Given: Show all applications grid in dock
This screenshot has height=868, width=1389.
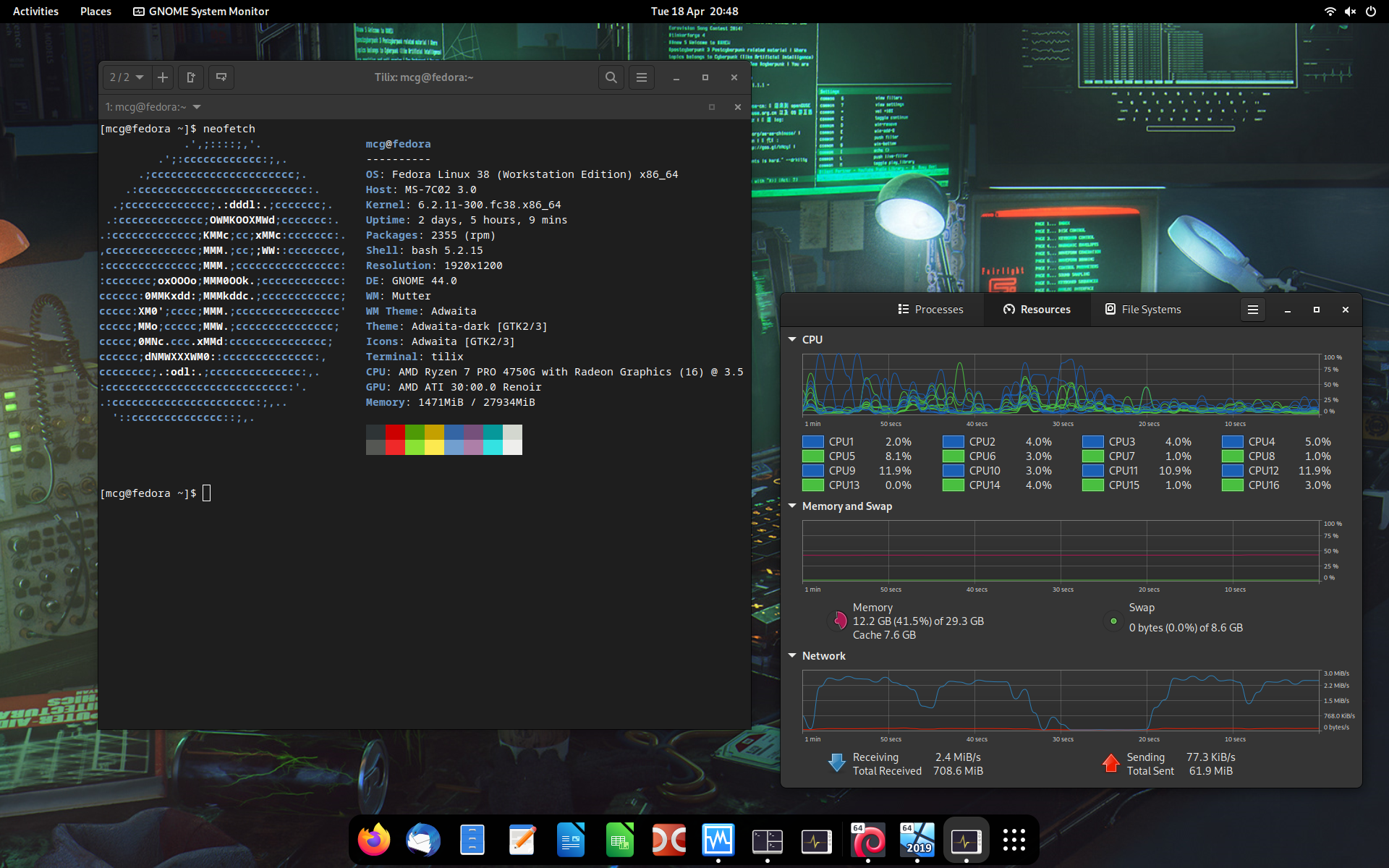Looking at the screenshot, I should 1014,840.
